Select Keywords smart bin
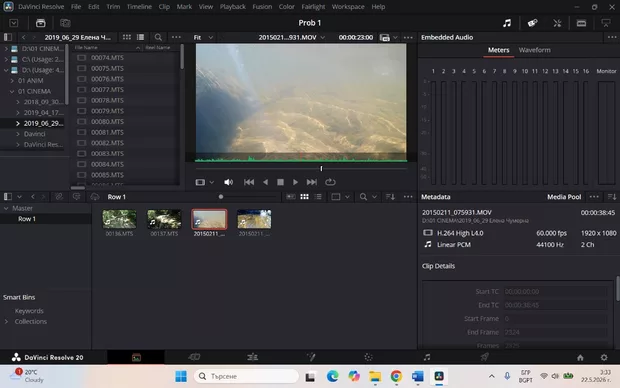The width and height of the screenshot is (620, 388). point(29,311)
